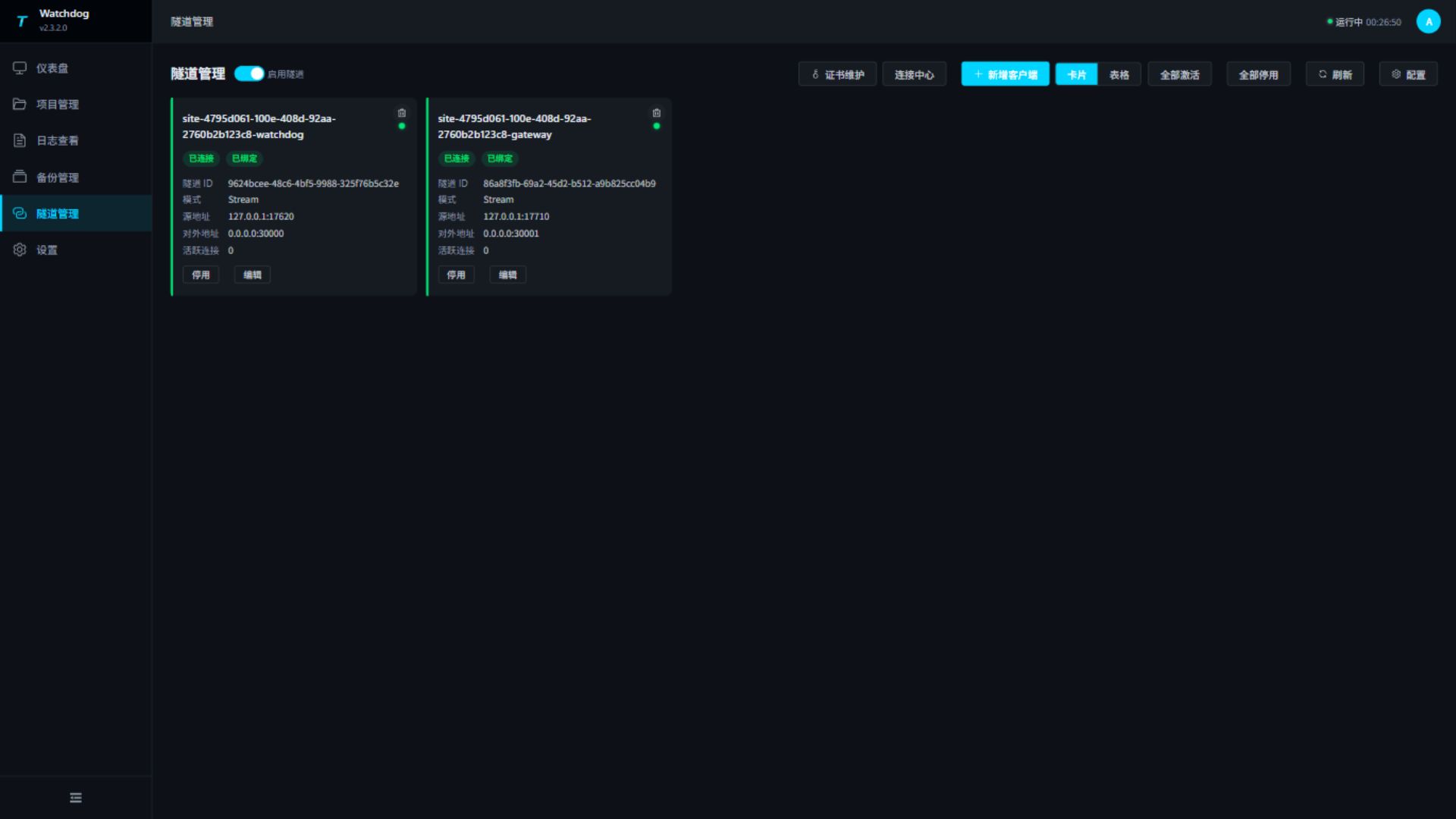Click the gear icon beside 设置
The width and height of the screenshot is (1456, 819).
pos(20,249)
